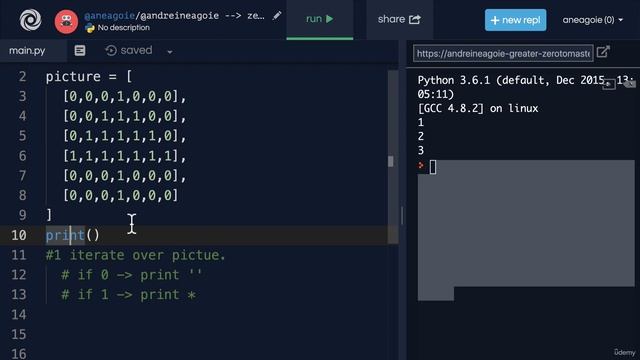Click the row [0,0,1,1,1,0,0] on line 4
This screenshot has width=640, height=360.
pos(124,116)
